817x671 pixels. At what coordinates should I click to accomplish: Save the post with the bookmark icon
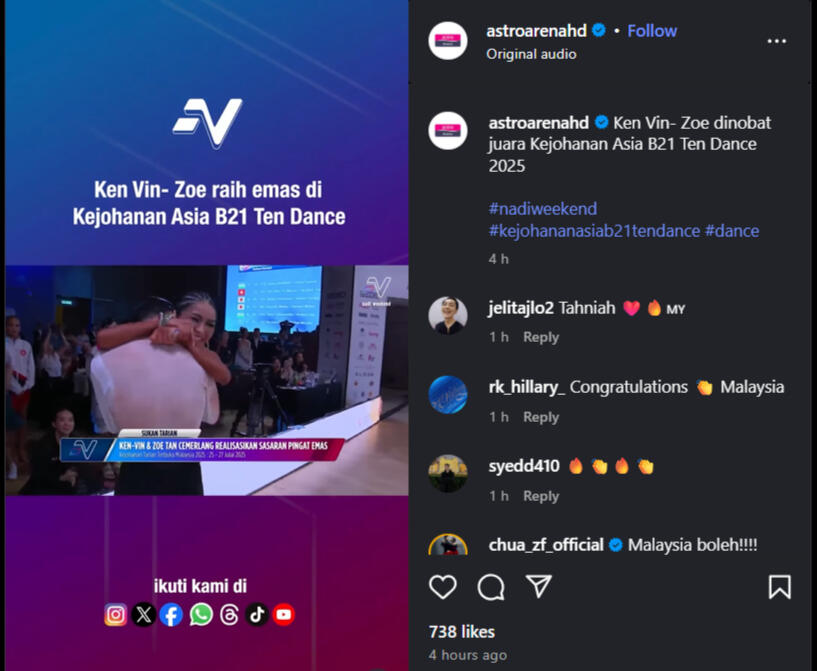pyautogui.click(x=779, y=587)
